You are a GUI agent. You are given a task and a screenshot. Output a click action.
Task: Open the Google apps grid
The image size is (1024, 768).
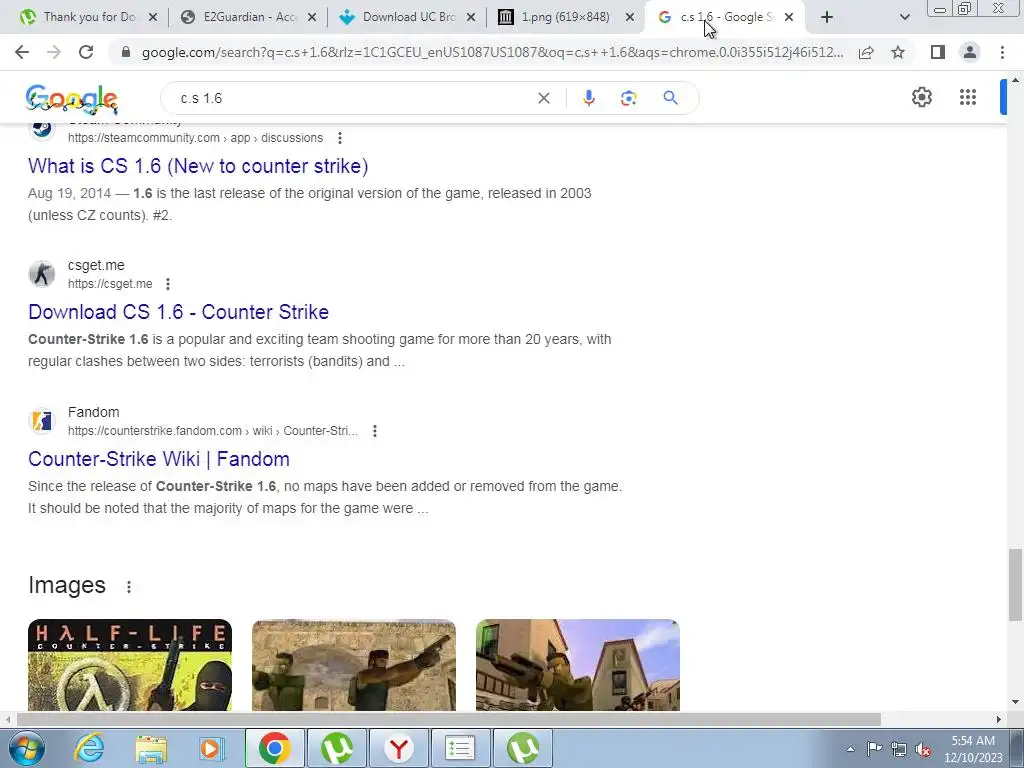pyautogui.click(x=968, y=97)
